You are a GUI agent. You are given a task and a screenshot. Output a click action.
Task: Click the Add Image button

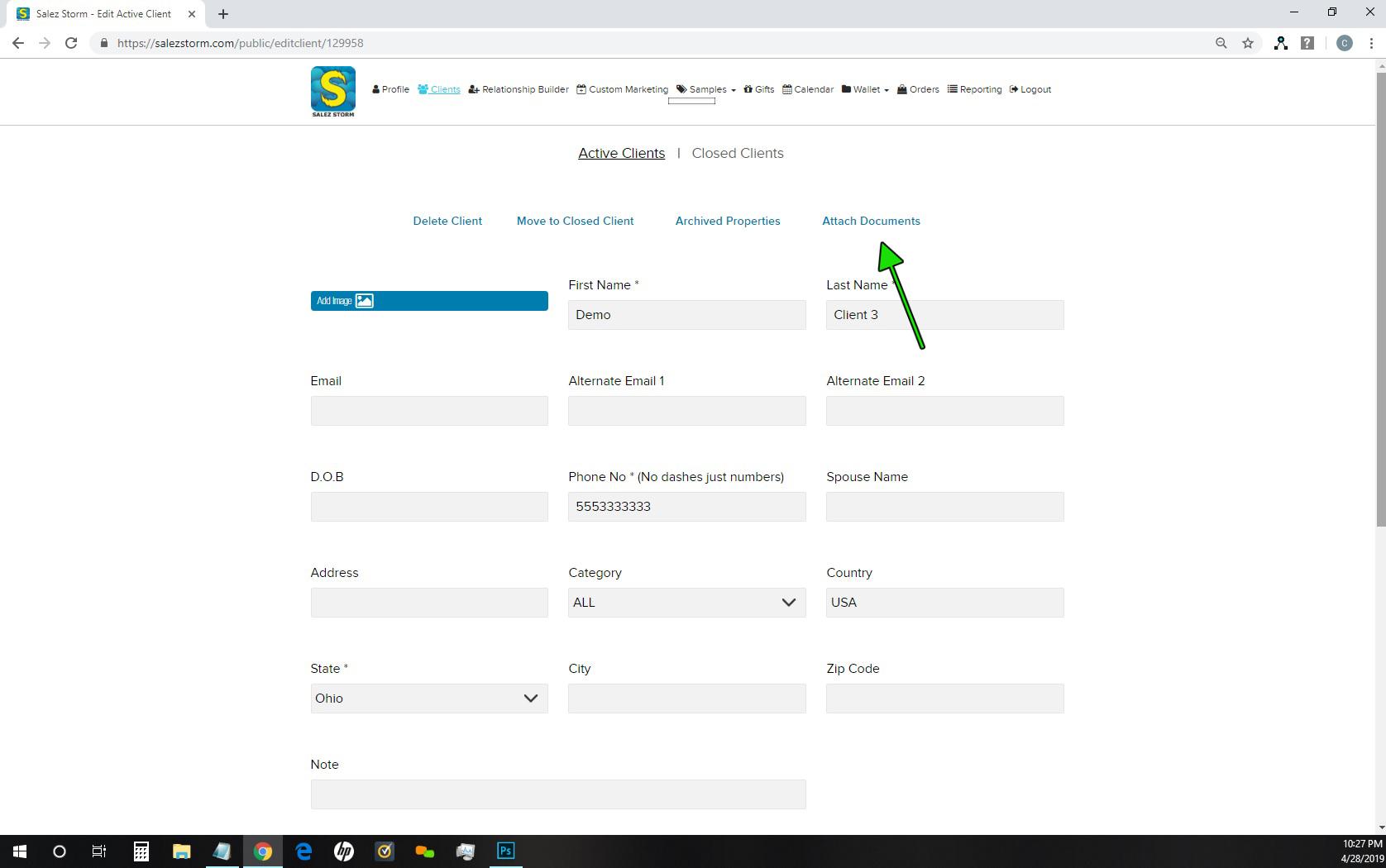tap(428, 301)
